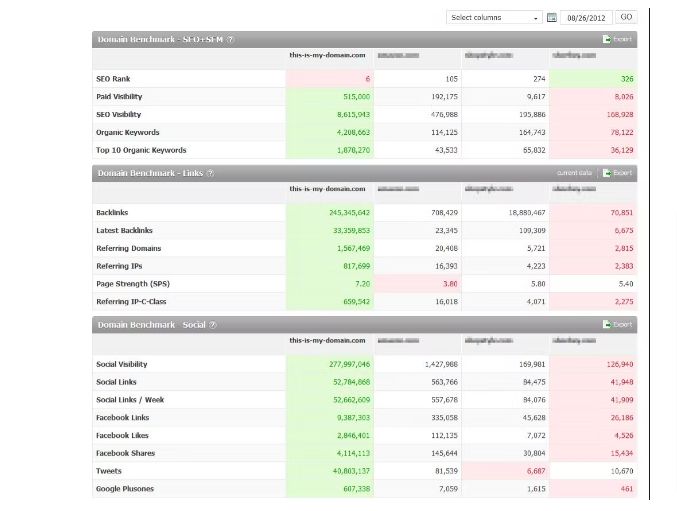
Task: Select this-is-my-domain.com header in Links table
Action: [327, 189]
